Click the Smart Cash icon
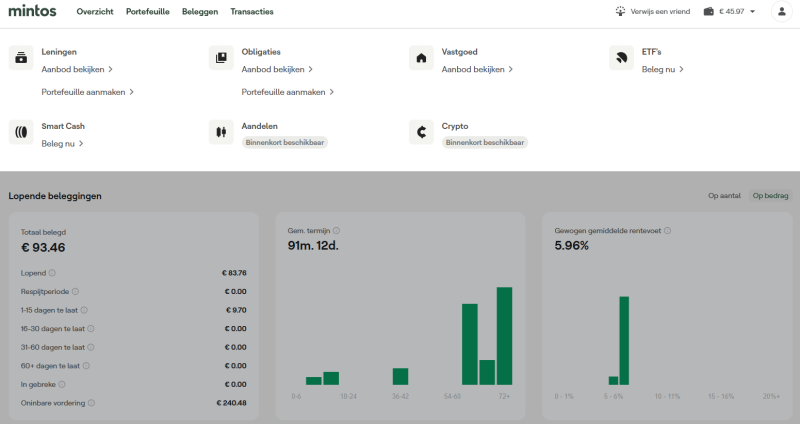Viewport: 800px width, 424px height. pos(21,132)
